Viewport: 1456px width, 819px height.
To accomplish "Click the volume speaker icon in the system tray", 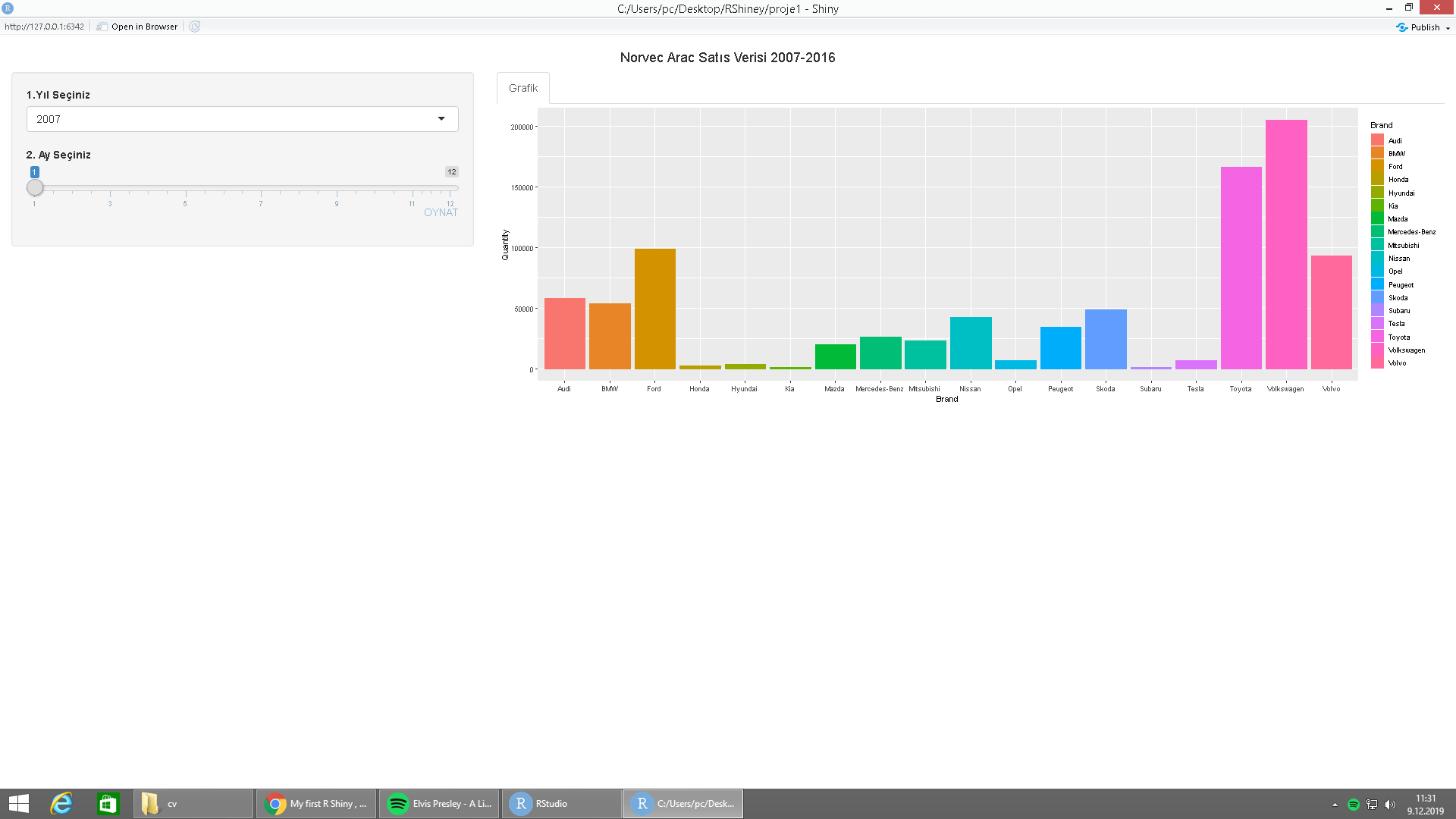I will point(1390,805).
